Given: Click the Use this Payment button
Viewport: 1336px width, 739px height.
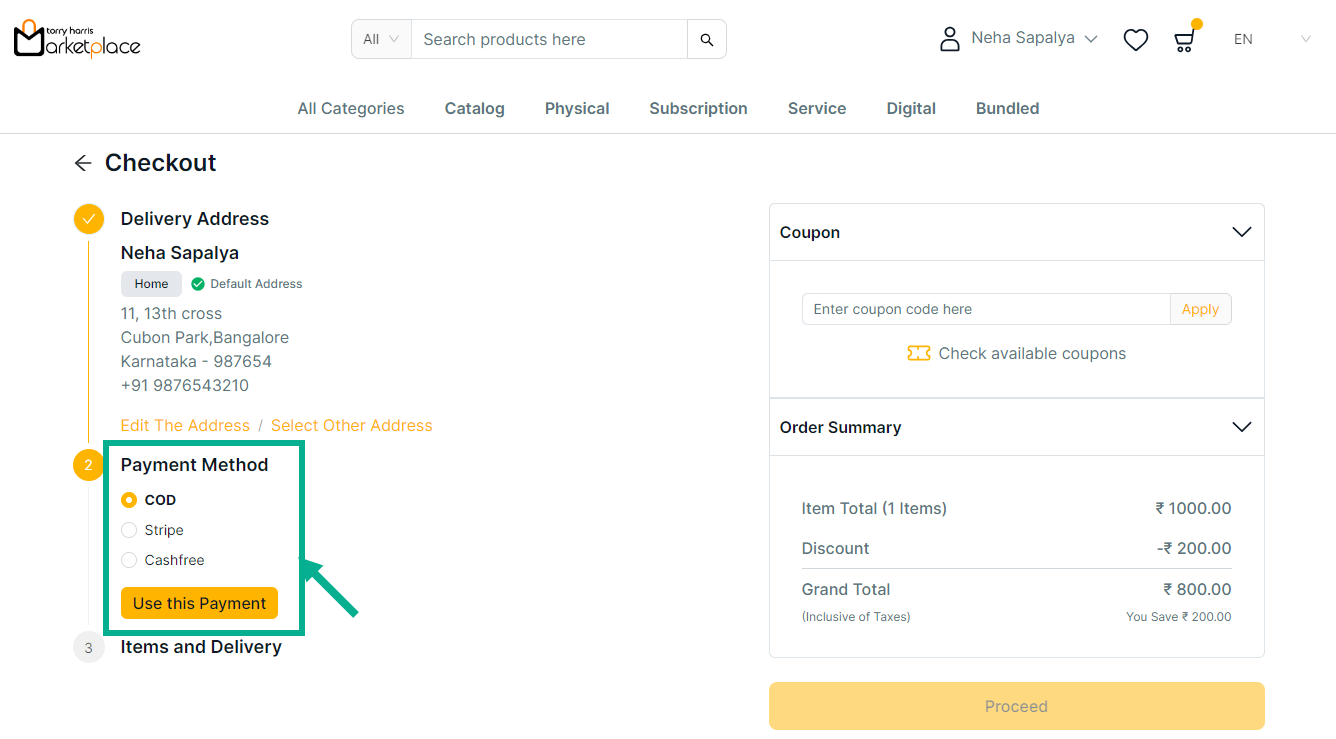Looking at the screenshot, I should [x=199, y=603].
